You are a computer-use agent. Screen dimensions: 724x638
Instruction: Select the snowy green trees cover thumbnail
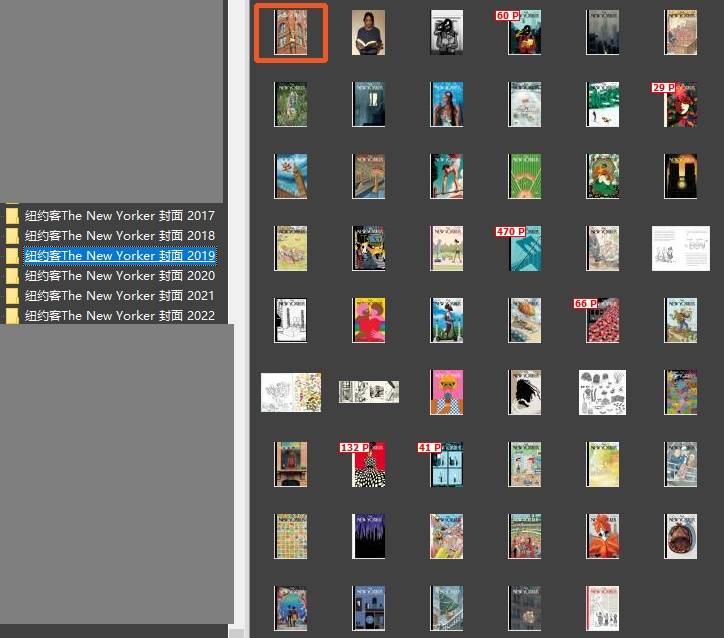(603, 104)
